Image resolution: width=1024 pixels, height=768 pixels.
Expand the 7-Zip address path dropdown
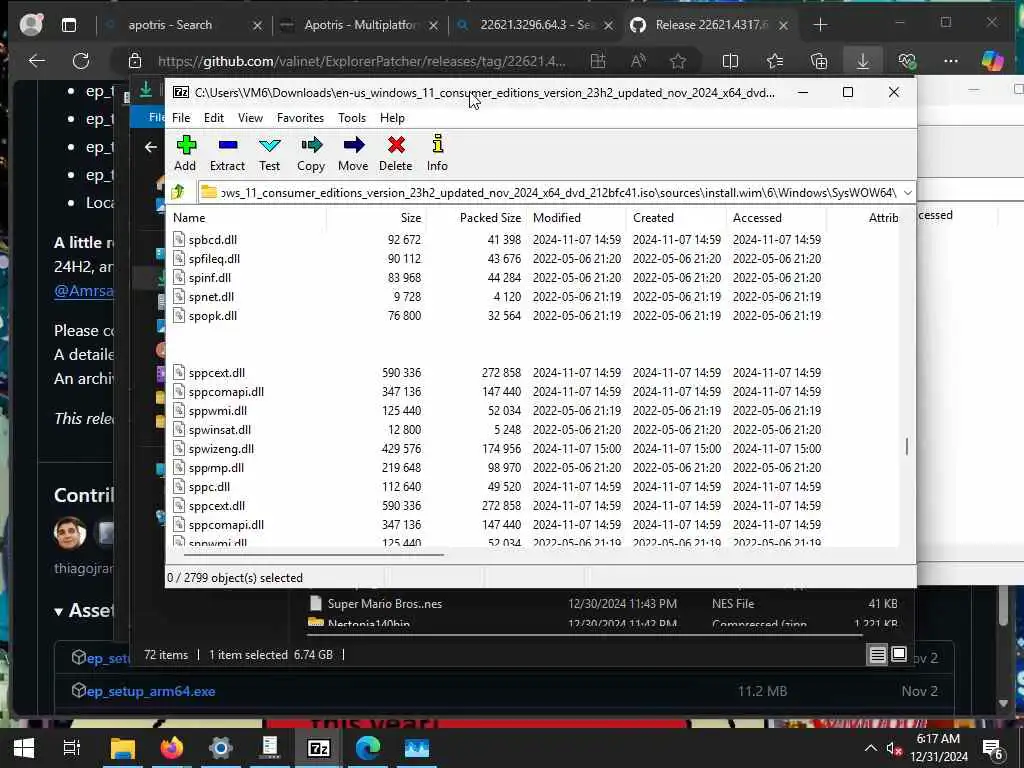click(907, 193)
